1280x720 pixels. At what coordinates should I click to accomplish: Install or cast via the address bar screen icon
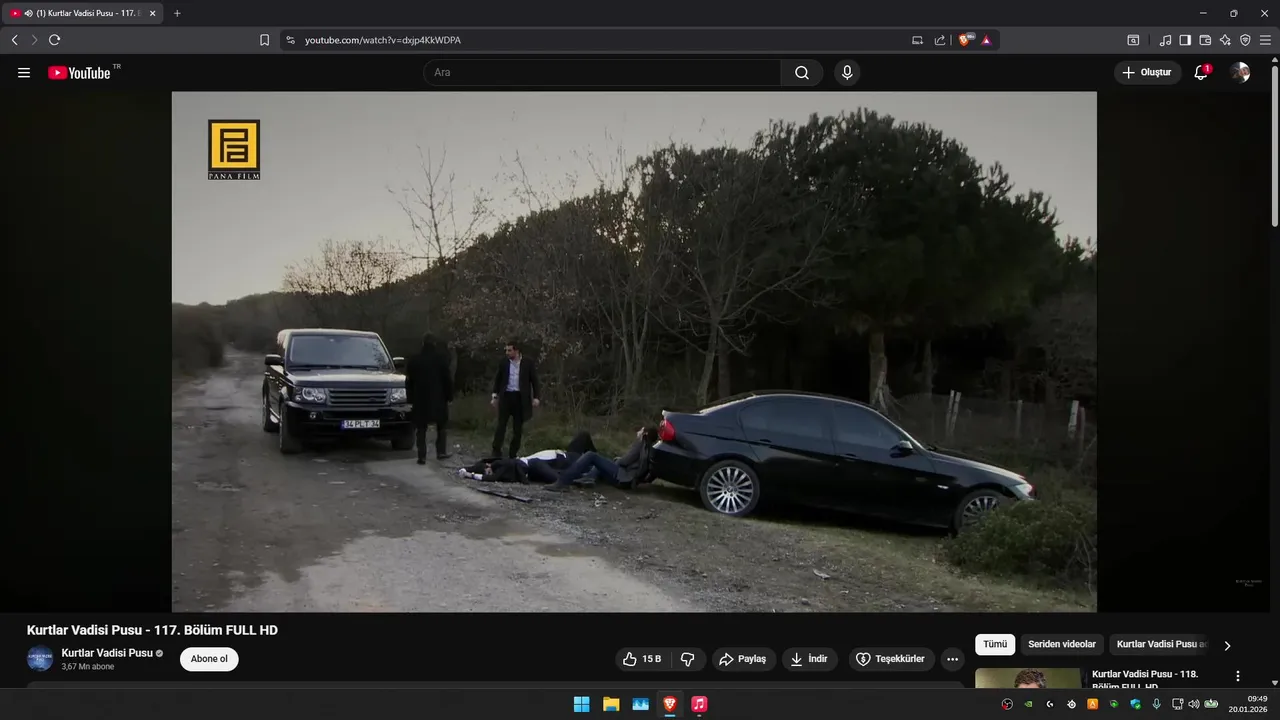coord(918,40)
